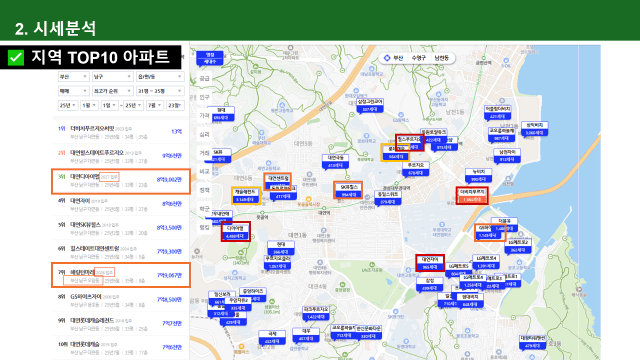Image resolution: width=640 pixels, height=360 pixels.
Task: Open the 남구 district dropdown
Action: [x=113, y=77]
